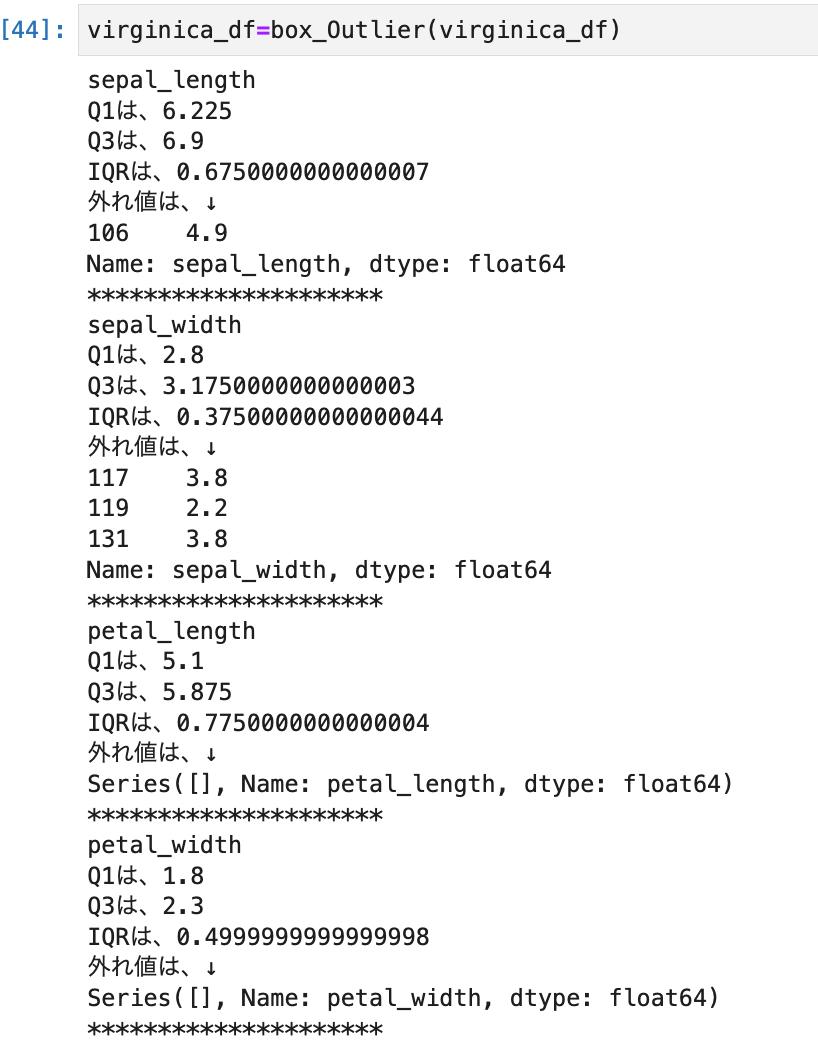Click the petal_length output heading
Screen dimensions: 818x1058
tap(171, 632)
